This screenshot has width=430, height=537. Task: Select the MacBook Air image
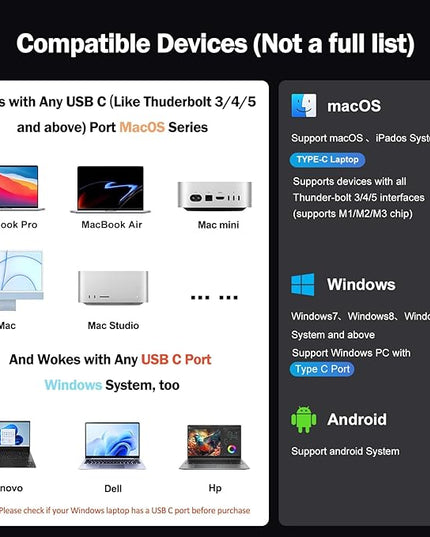point(110,189)
